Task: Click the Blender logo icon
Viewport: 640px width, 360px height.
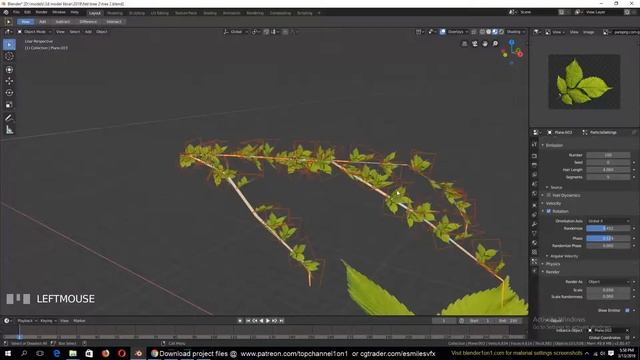Action: [6, 13]
